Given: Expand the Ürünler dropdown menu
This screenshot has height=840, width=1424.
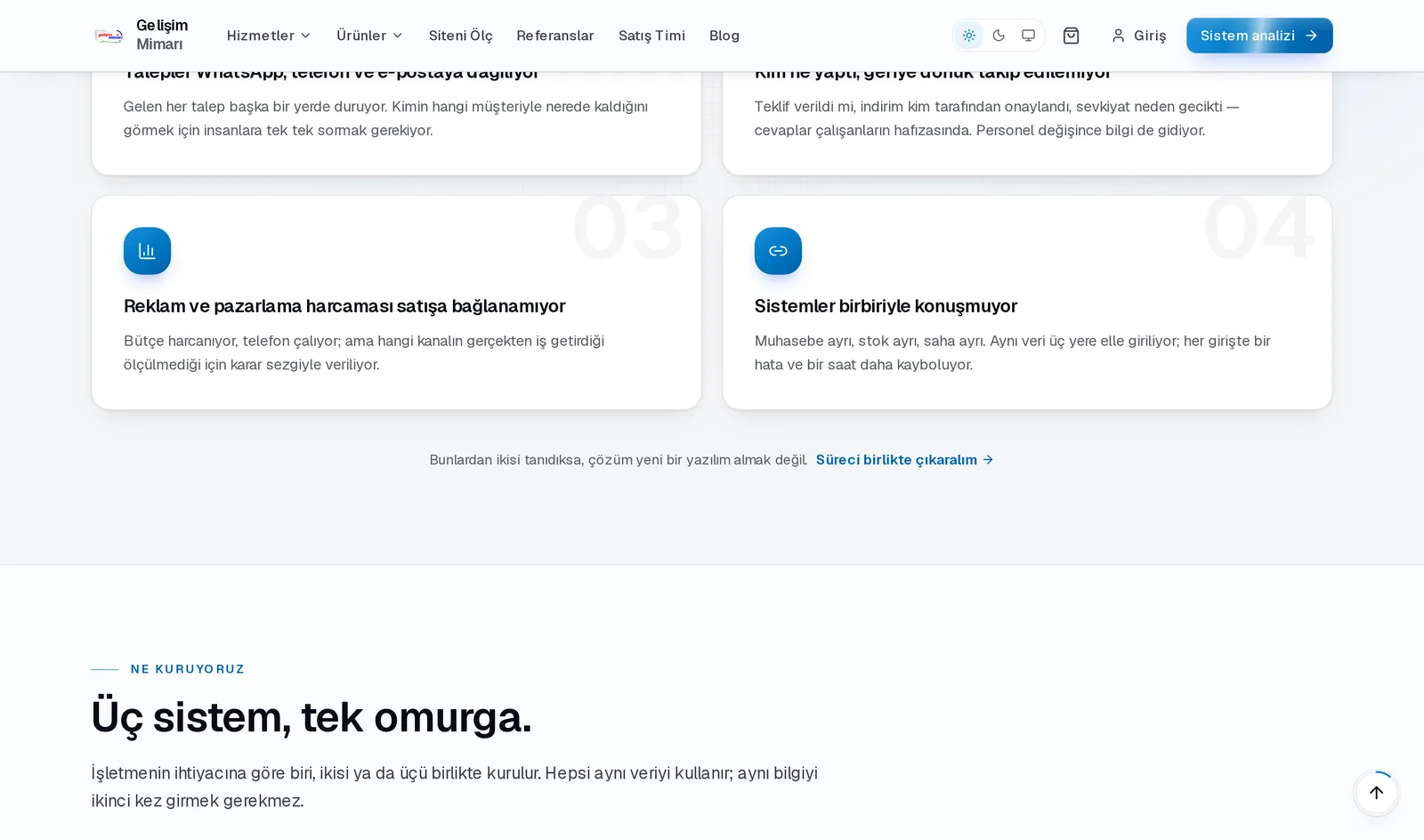Looking at the screenshot, I should click(369, 36).
